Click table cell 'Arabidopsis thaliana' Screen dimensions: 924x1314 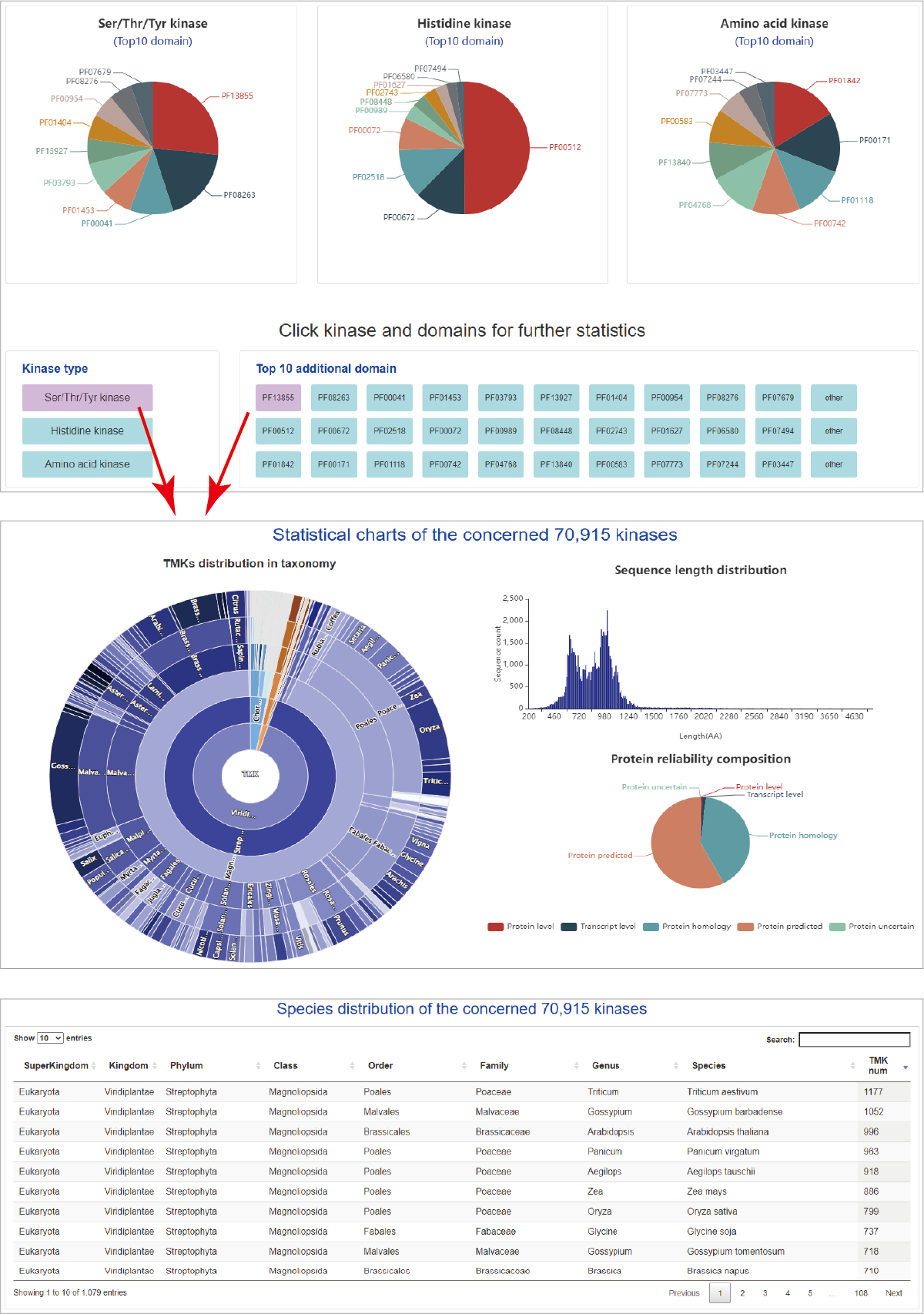(x=728, y=1131)
